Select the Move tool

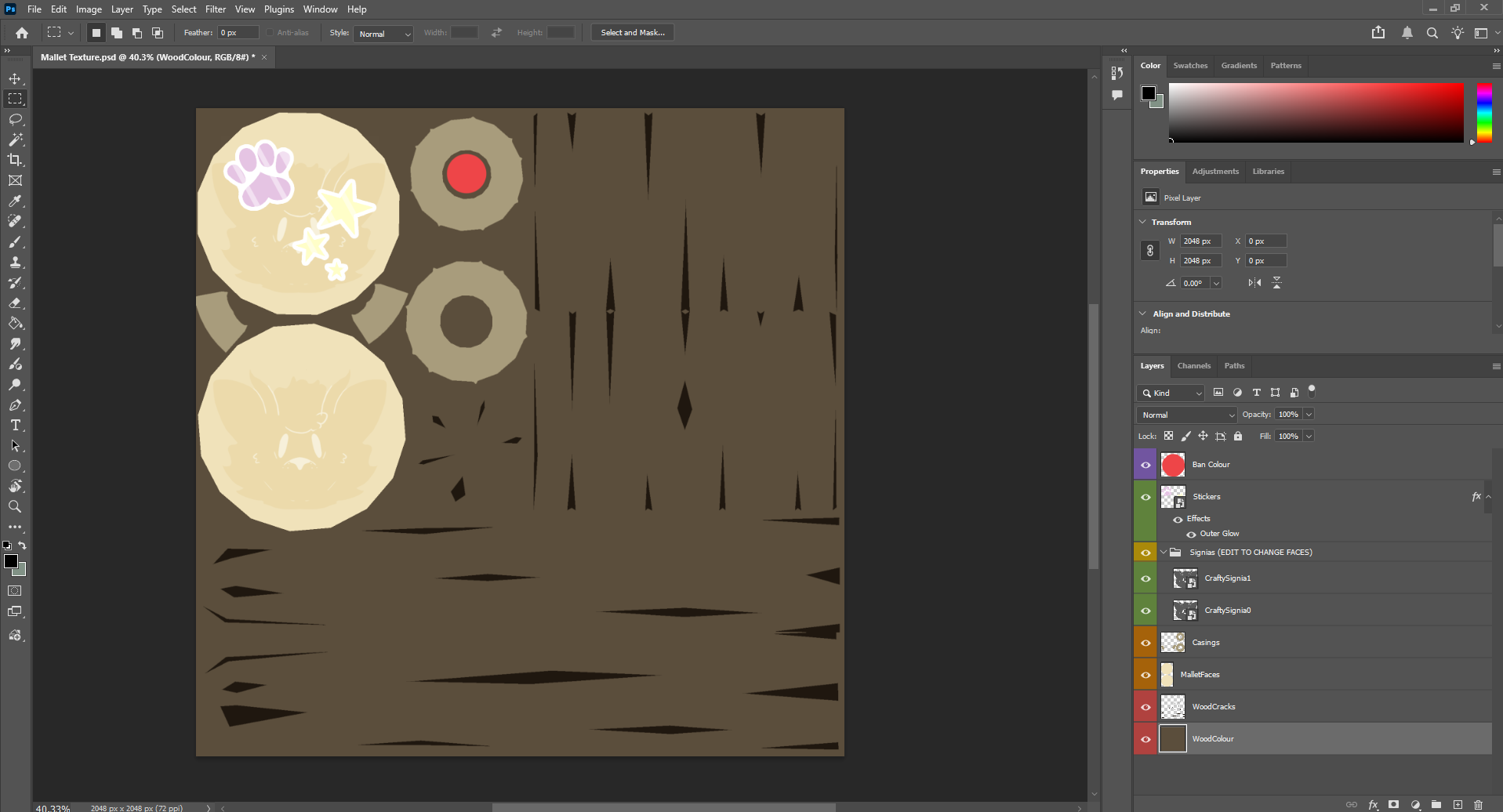(15, 78)
